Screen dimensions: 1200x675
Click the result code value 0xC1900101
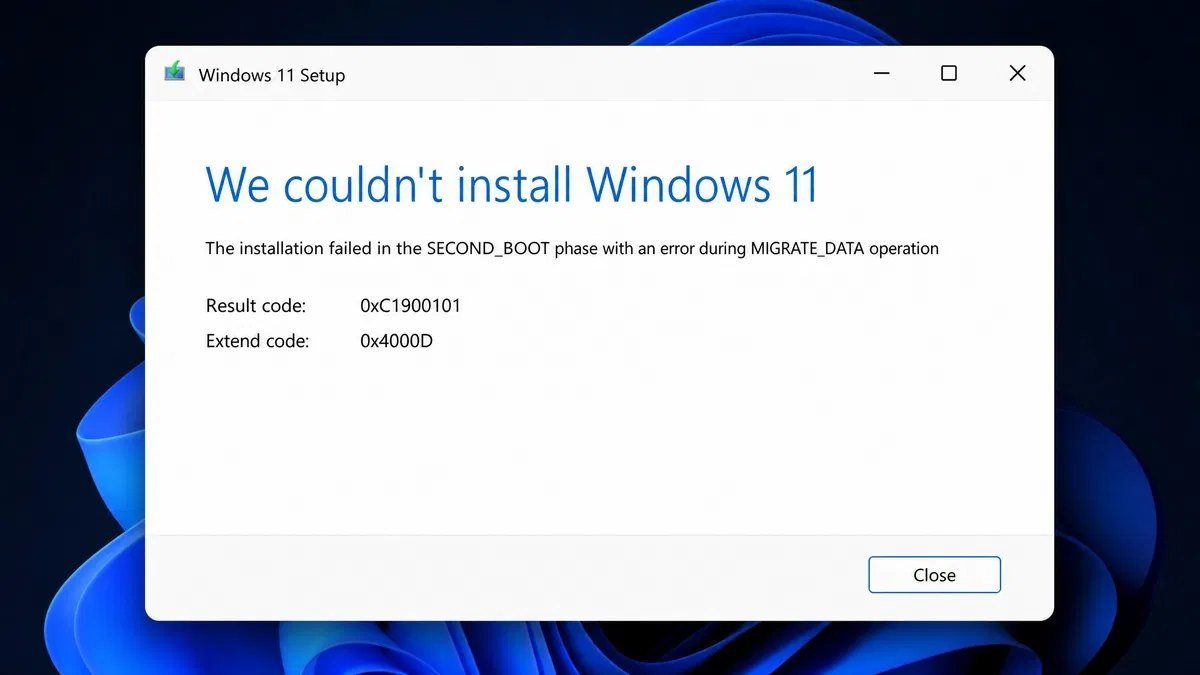click(x=411, y=305)
